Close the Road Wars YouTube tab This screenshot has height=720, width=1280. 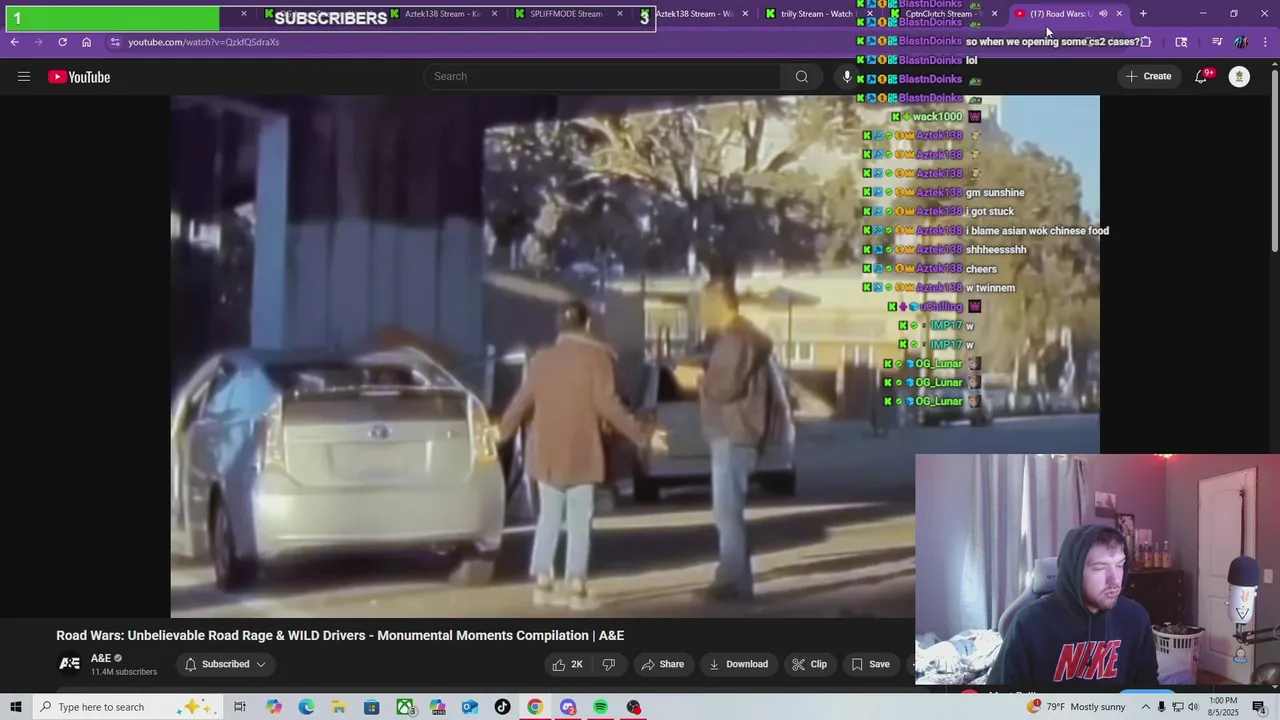tap(1119, 14)
